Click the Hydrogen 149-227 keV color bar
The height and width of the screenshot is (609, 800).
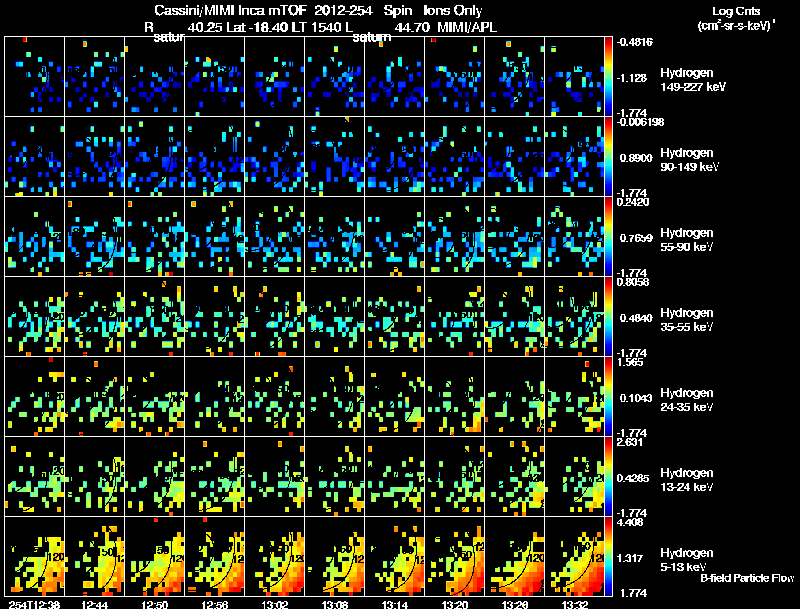point(608,77)
